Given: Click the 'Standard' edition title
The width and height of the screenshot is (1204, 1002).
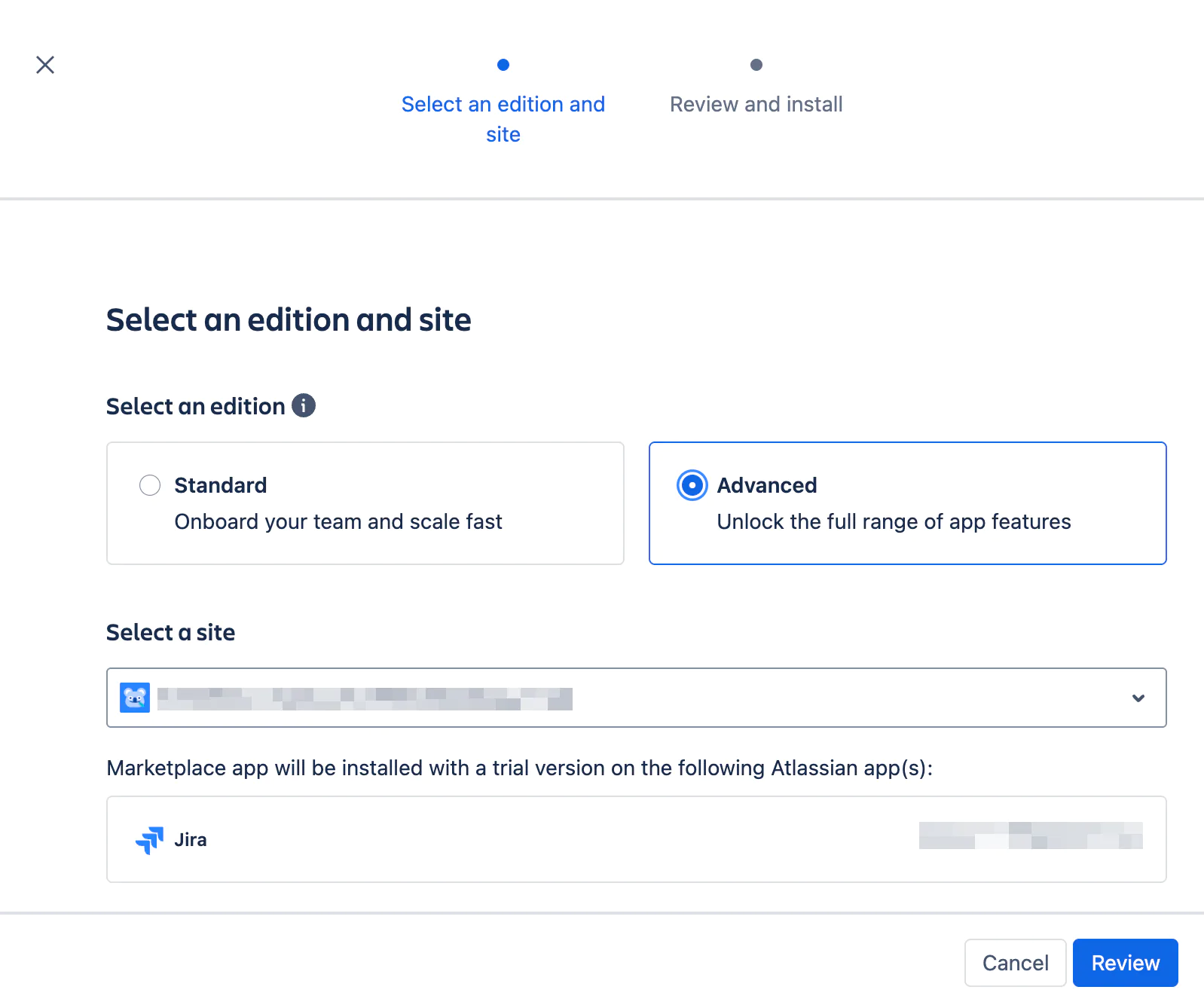Looking at the screenshot, I should 221,485.
